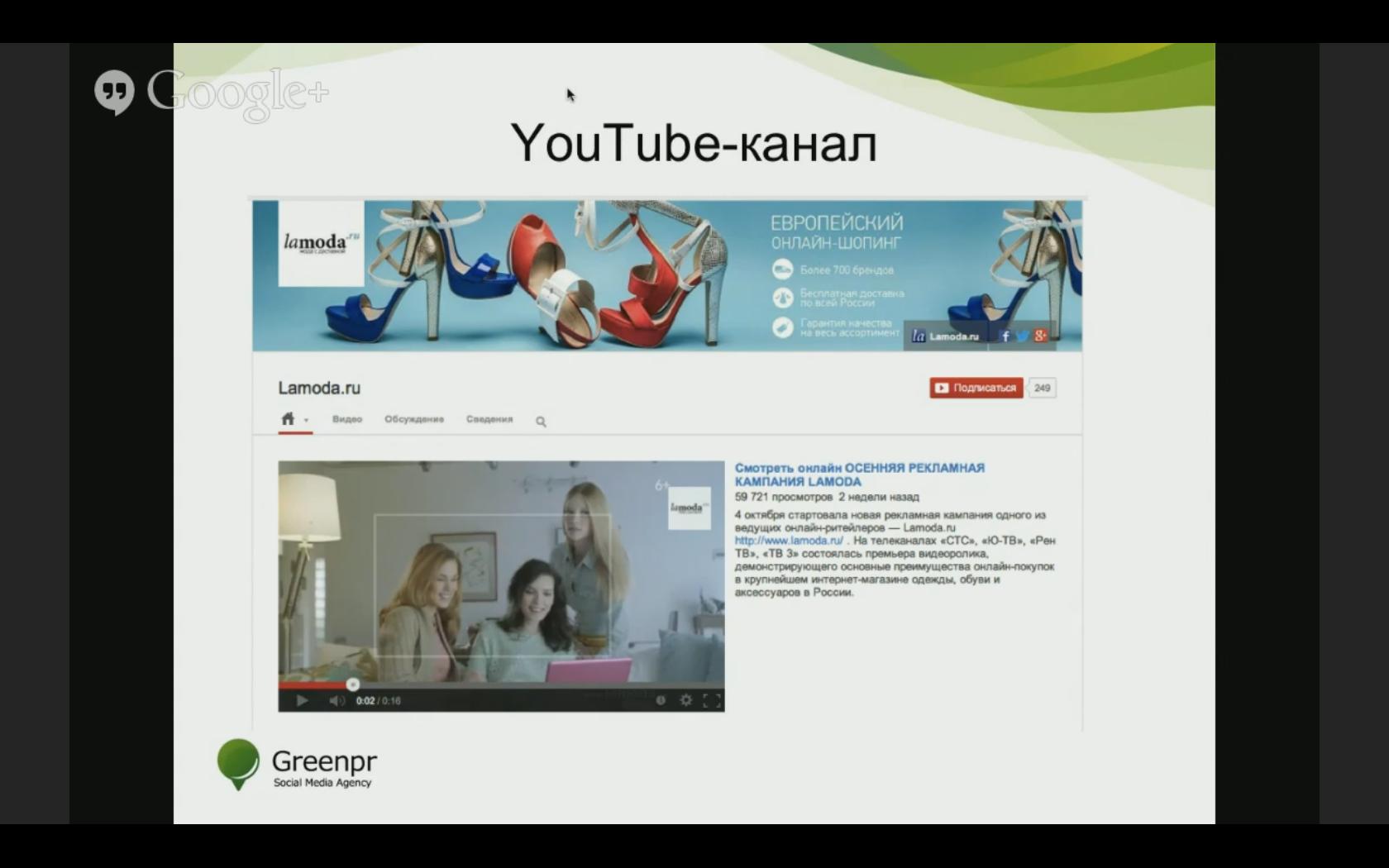Viewport: 1389px width, 868px height.
Task: Click the Twitter bird icon in banner
Action: (1023, 336)
